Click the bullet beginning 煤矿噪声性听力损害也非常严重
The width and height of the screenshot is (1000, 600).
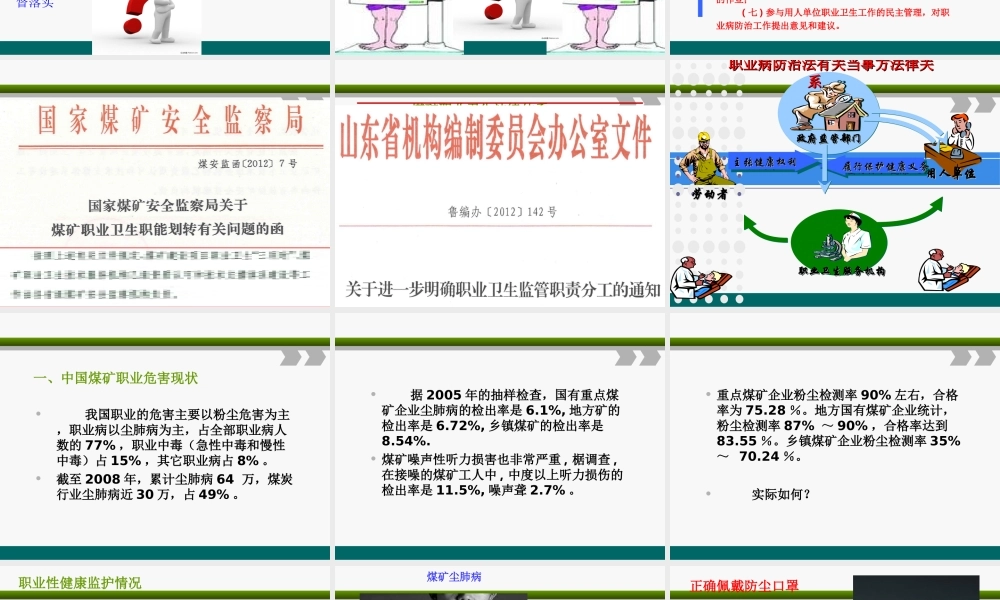pos(503,474)
